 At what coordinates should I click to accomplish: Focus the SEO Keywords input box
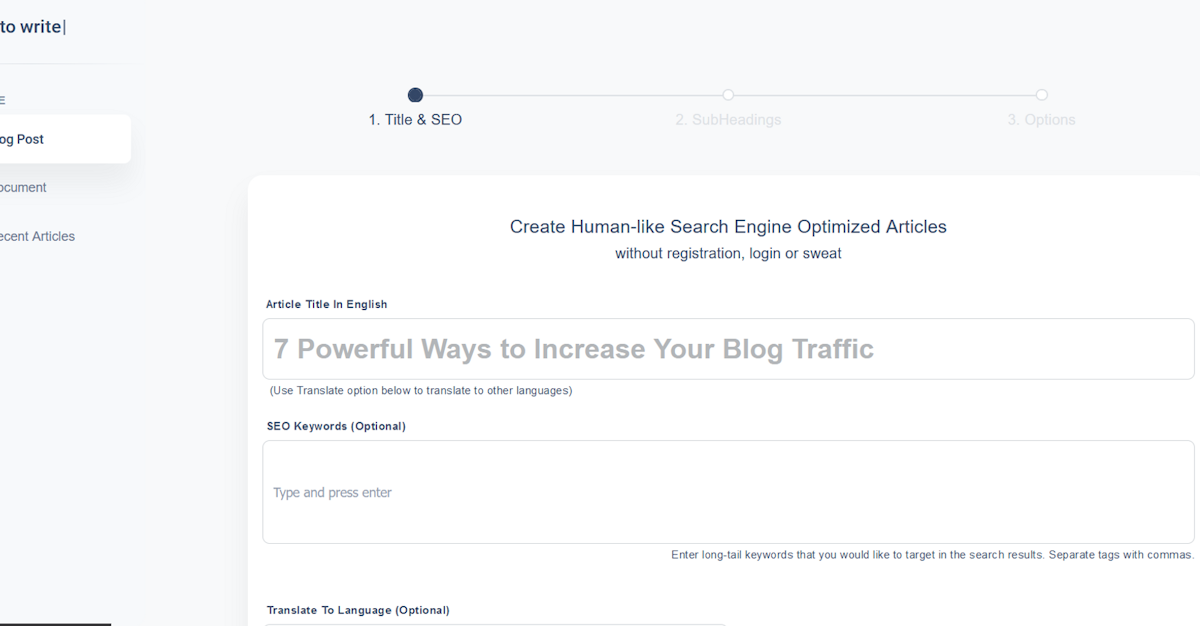(x=728, y=492)
